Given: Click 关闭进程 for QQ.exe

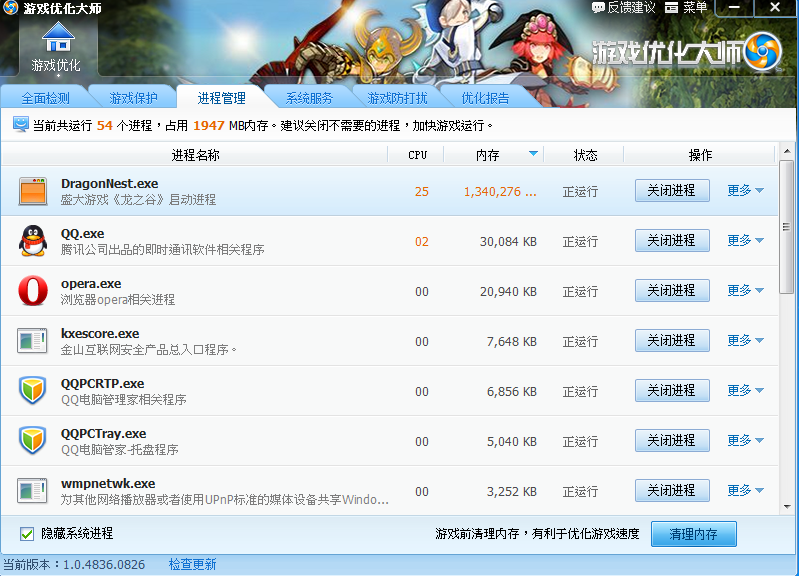Looking at the screenshot, I should coord(671,241).
